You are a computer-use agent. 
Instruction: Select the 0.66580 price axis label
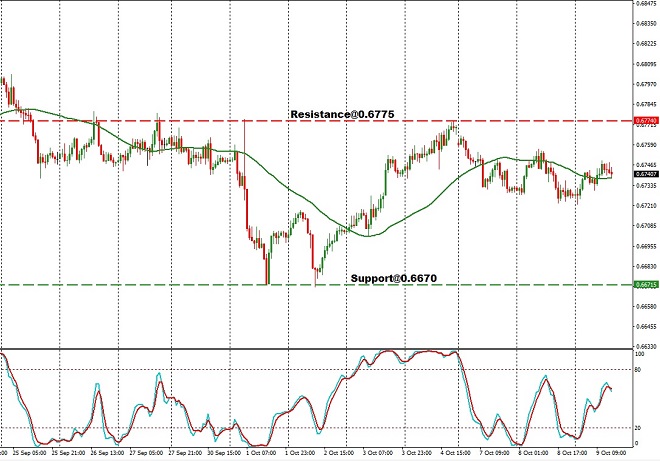point(647,306)
